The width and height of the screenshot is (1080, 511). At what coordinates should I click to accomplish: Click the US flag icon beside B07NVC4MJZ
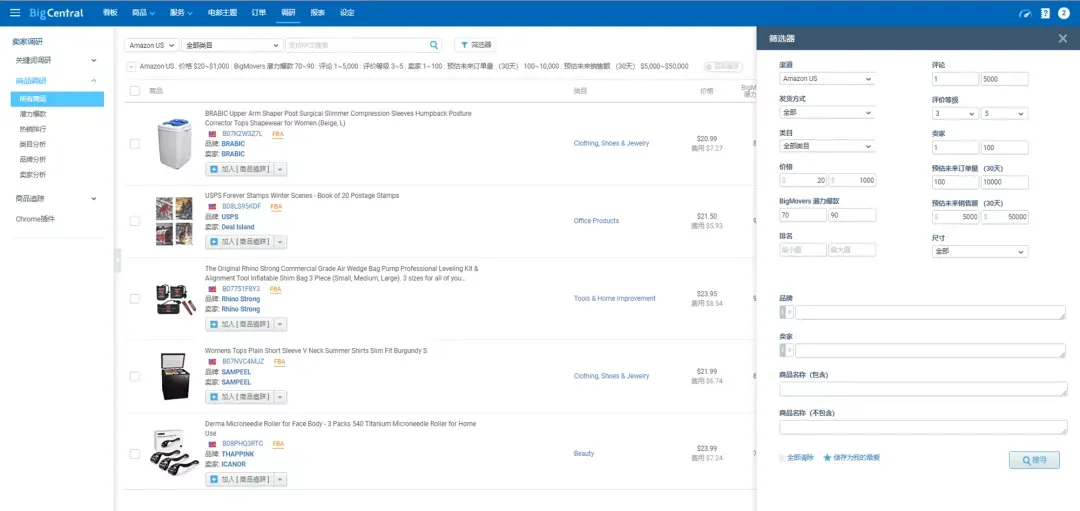(x=212, y=362)
